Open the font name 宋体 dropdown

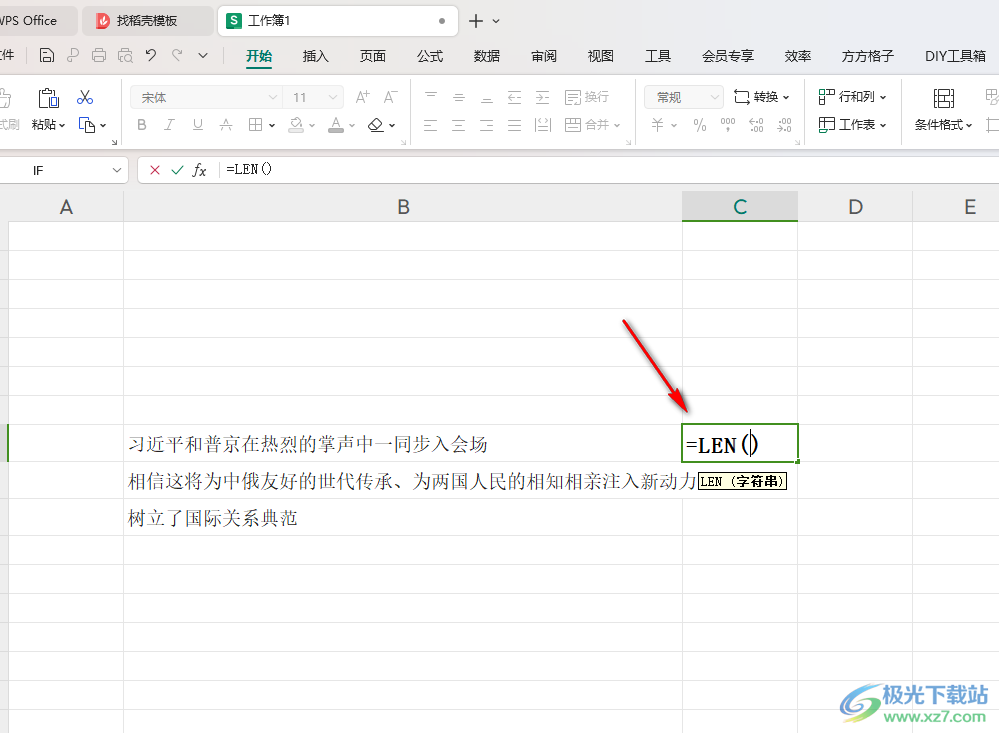click(272, 98)
